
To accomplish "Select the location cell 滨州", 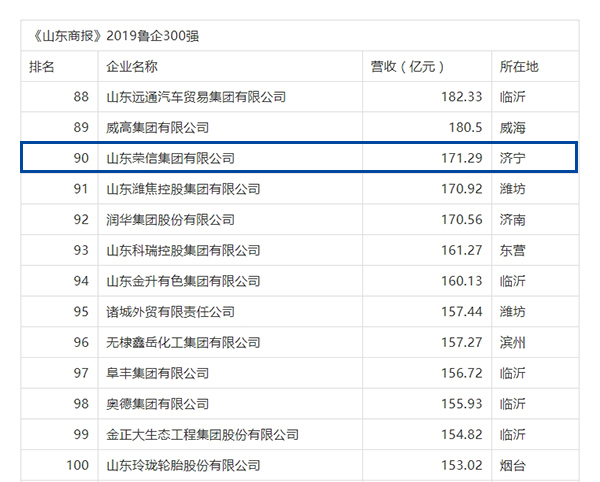I will tap(512, 342).
